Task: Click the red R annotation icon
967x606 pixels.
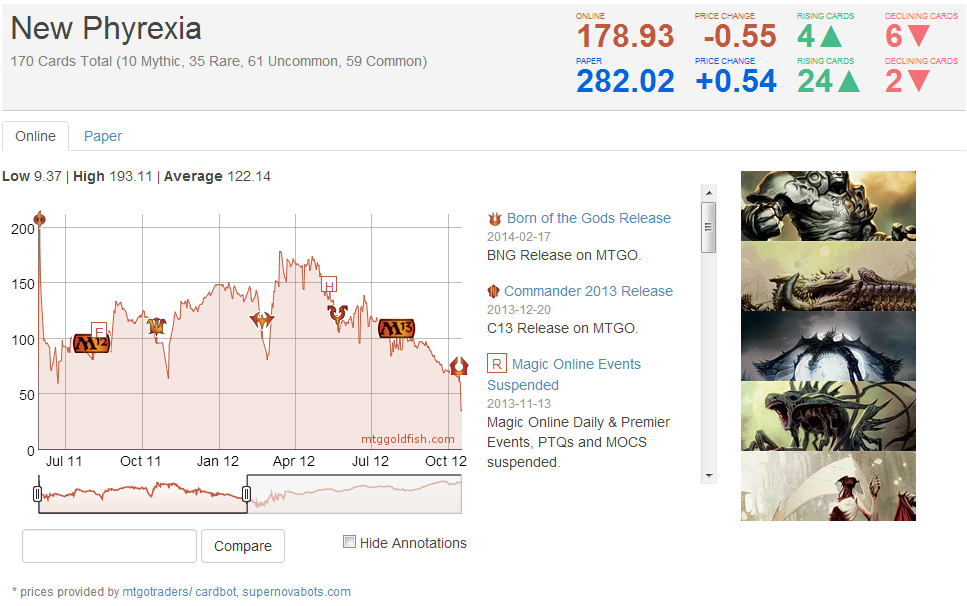Action: coord(496,363)
